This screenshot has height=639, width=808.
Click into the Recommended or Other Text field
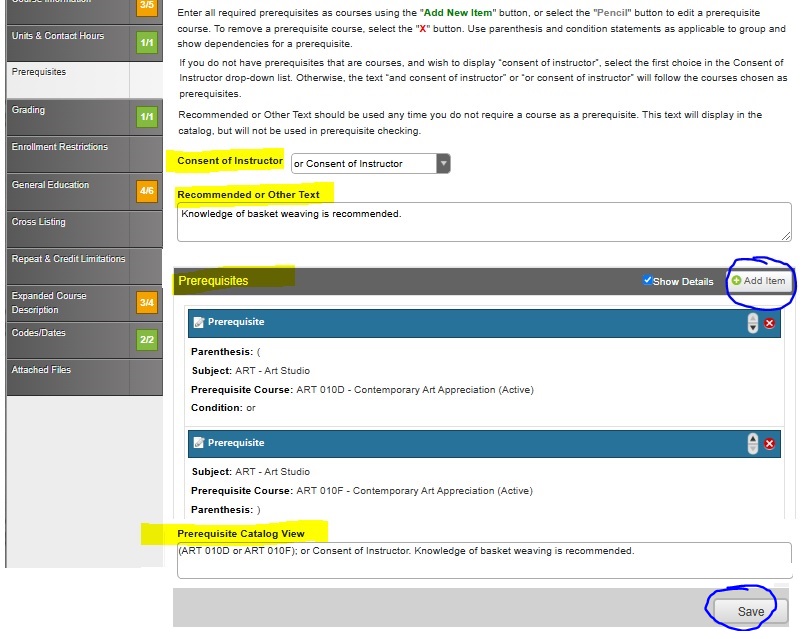point(483,221)
